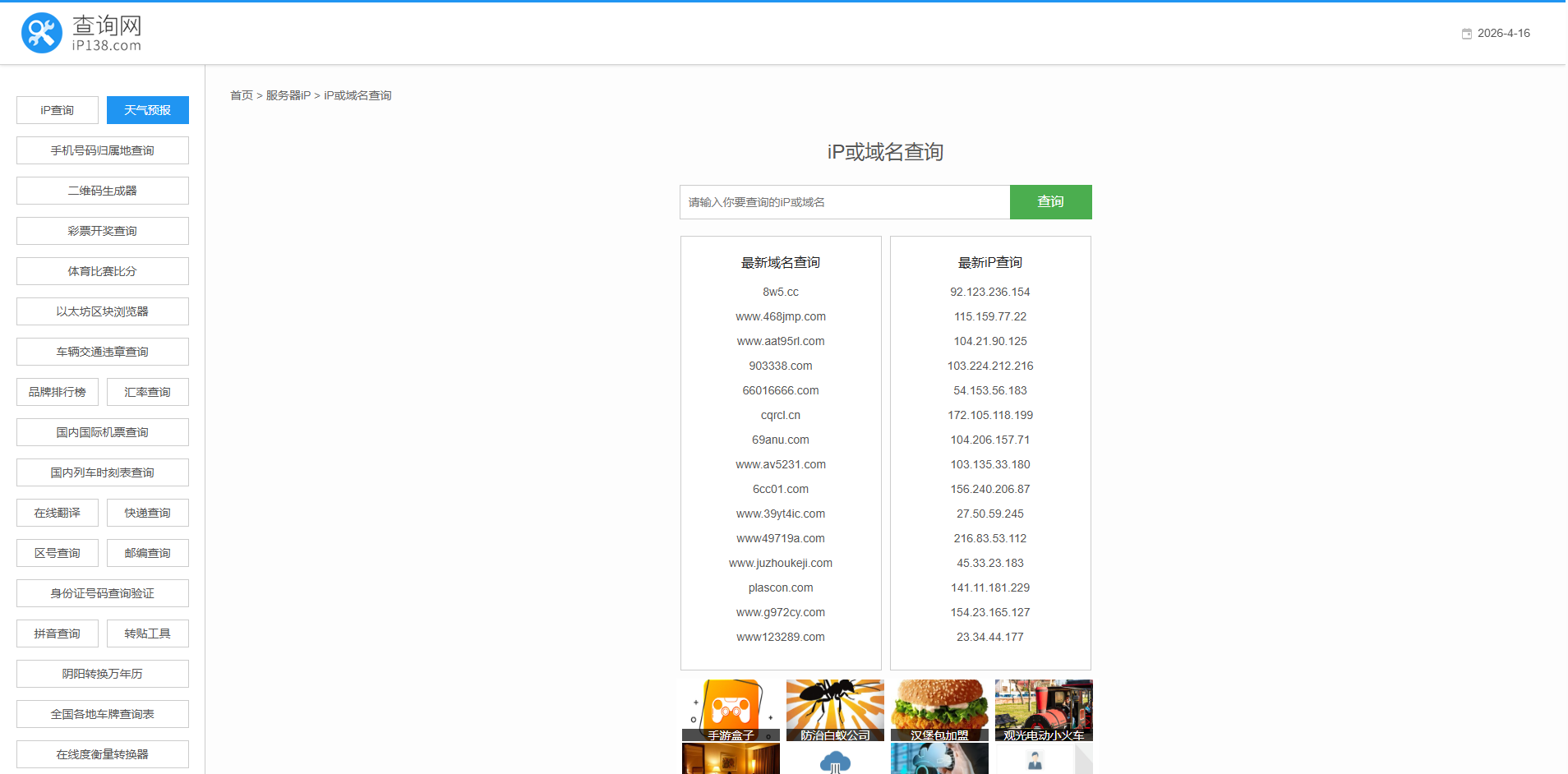Open the 以太坊区块浏览器 Ethereum explorer
The image size is (1568, 774).
pos(102,311)
